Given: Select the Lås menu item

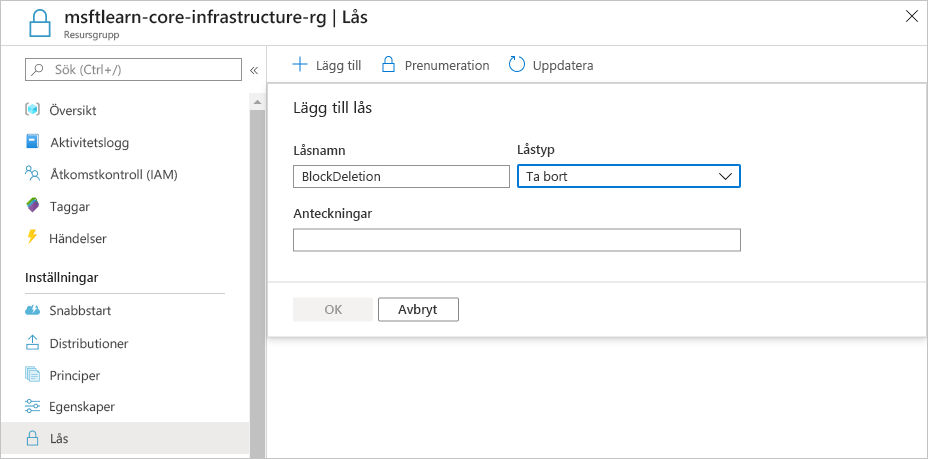Looking at the screenshot, I should 124,438.
